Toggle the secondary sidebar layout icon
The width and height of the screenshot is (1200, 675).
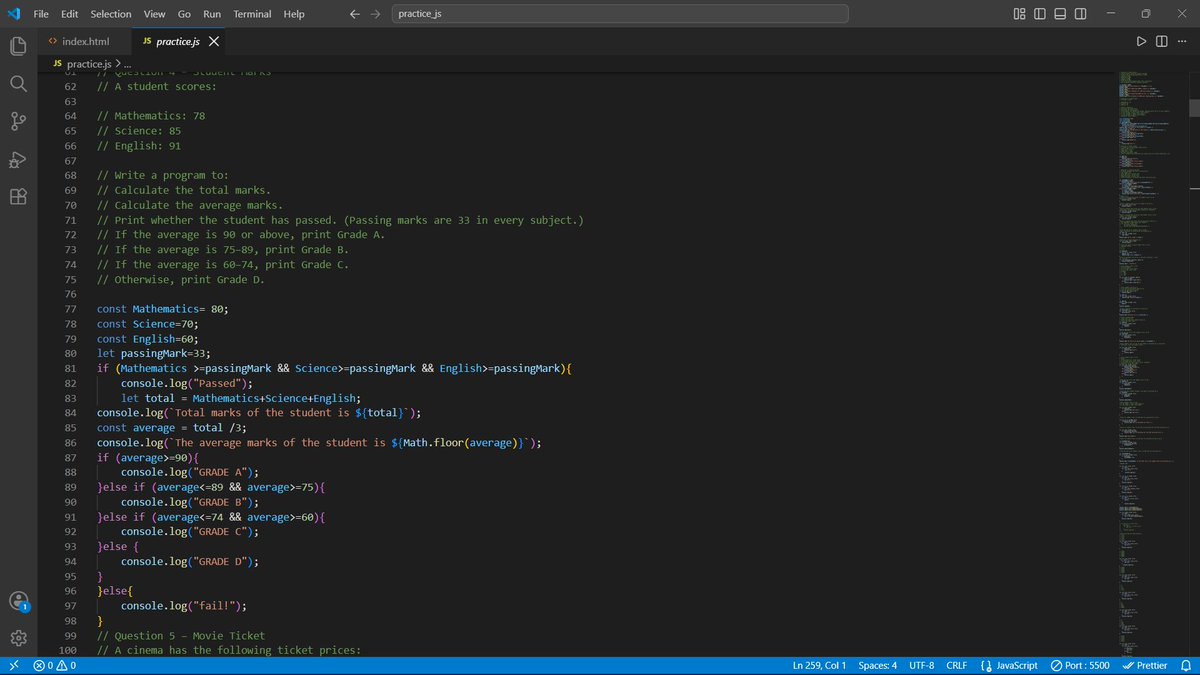coord(1081,14)
